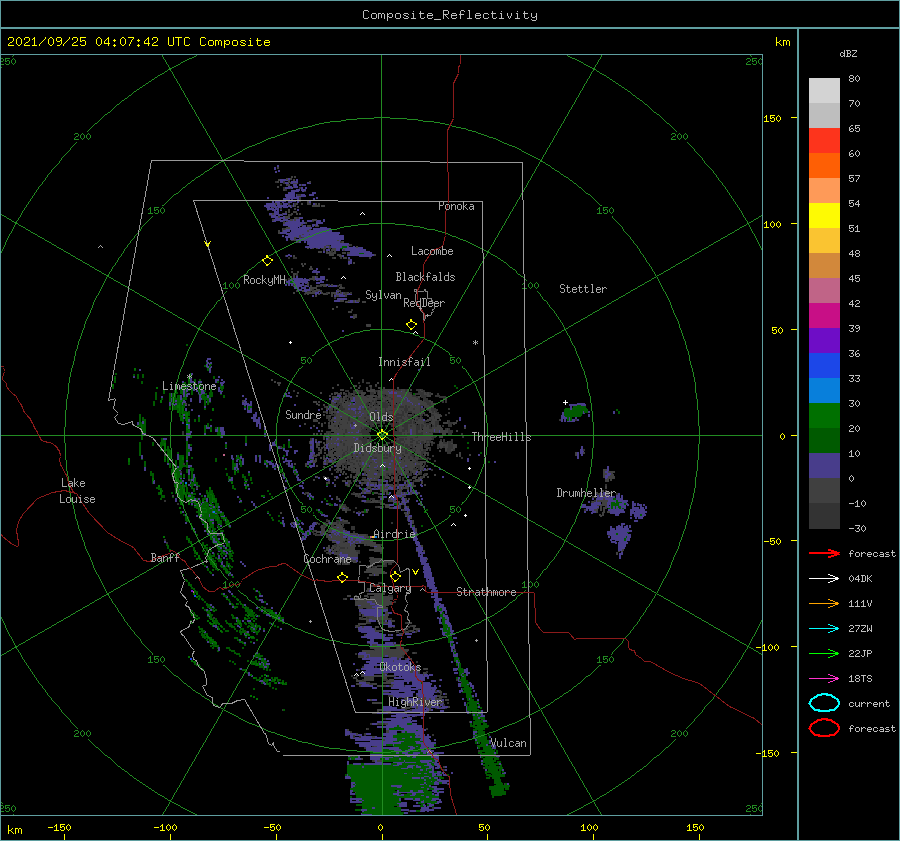Pick the magenta swatch between 42 and 39
The height and width of the screenshot is (841, 900).
tap(824, 315)
